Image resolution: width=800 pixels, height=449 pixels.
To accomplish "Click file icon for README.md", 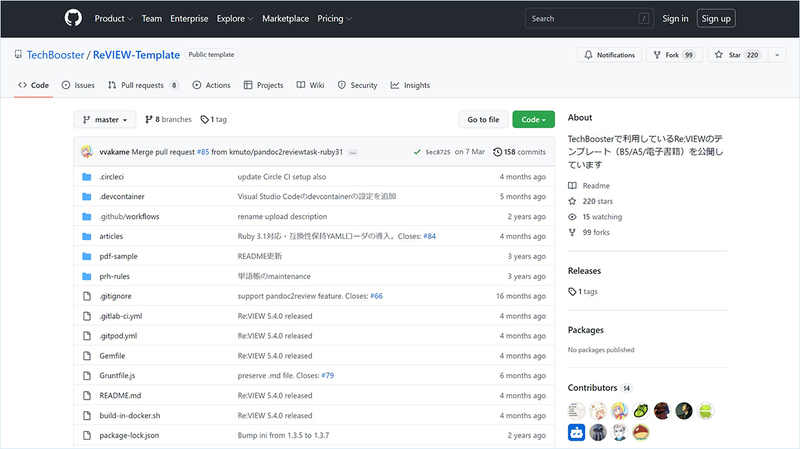I will click(x=87, y=395).
